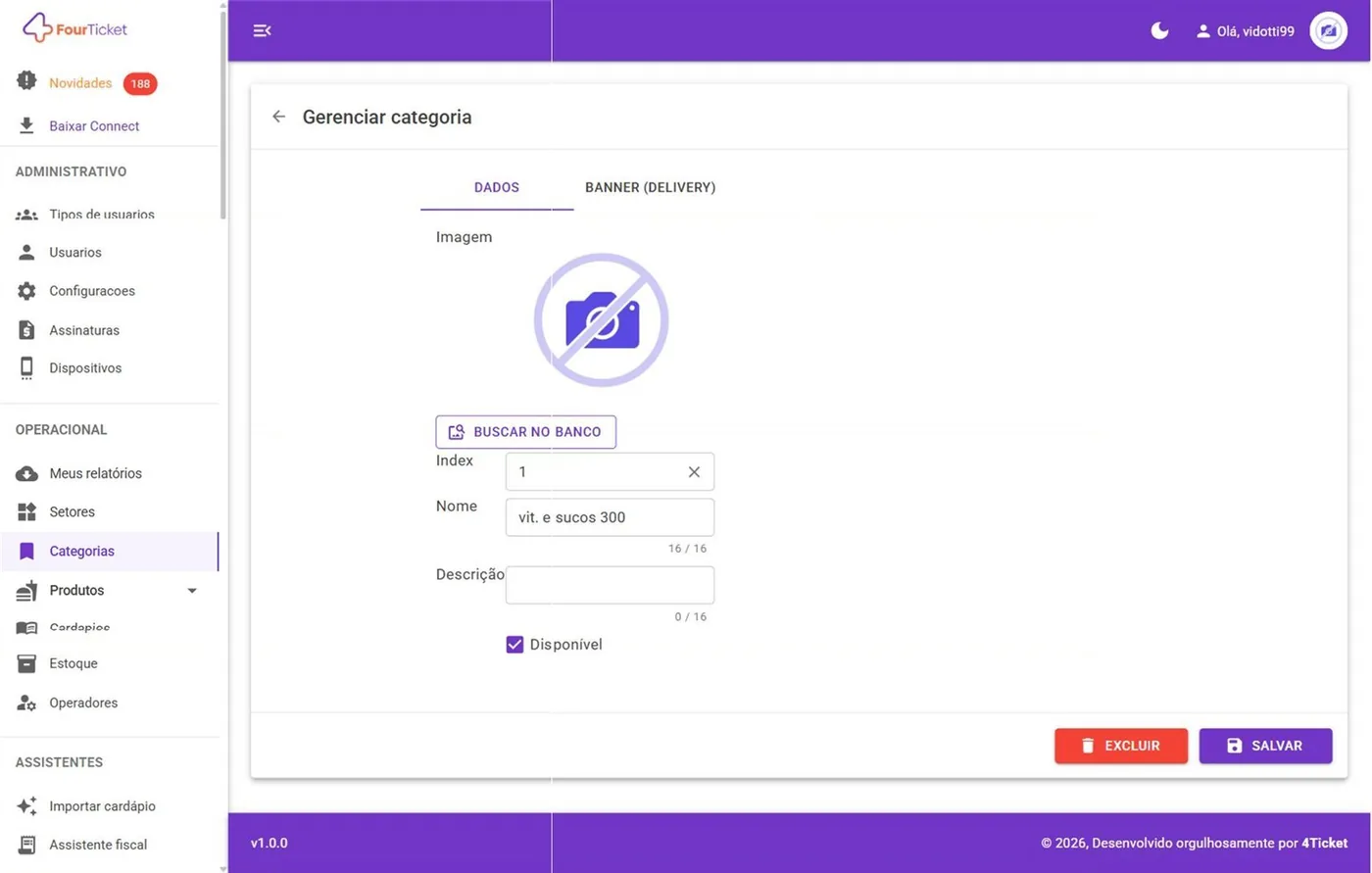Open Categorias in the sidebar

pyautogui.click(x=110, y=551)
